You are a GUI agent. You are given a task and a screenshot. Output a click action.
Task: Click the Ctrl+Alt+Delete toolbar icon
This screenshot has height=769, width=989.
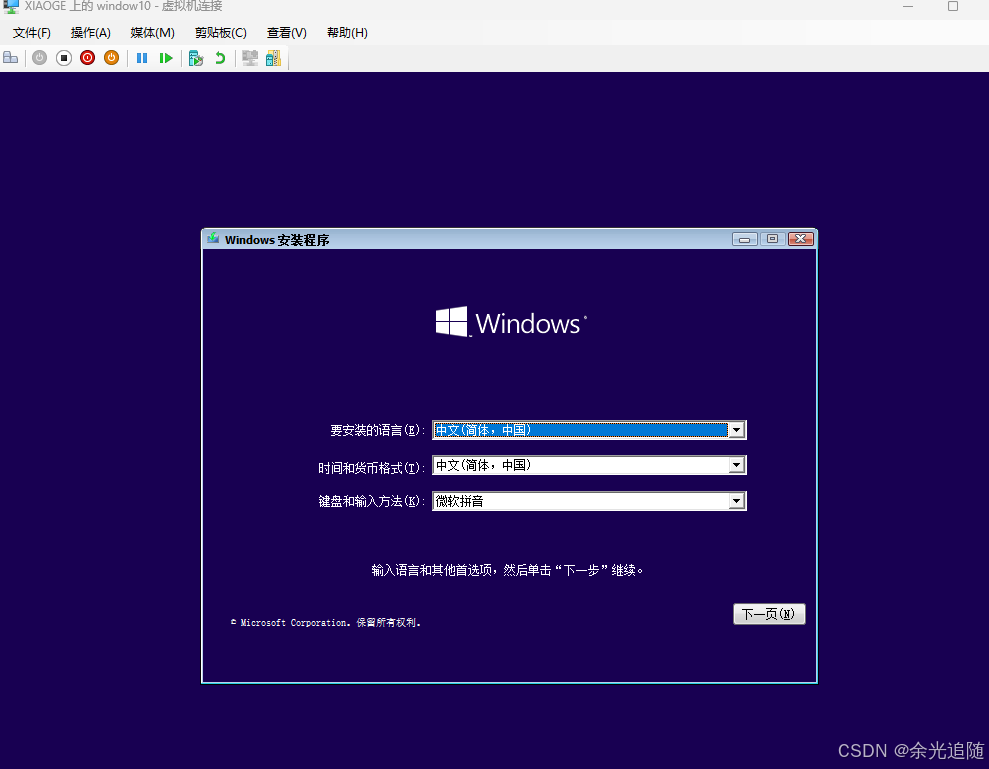[10, 57]
